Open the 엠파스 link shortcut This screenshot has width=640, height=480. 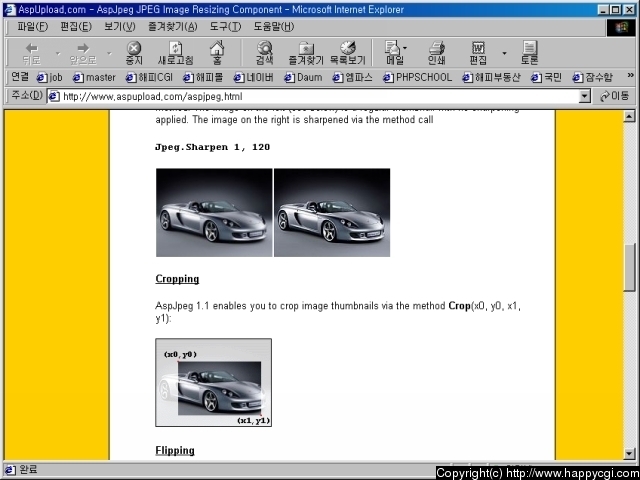pos(353,77)
